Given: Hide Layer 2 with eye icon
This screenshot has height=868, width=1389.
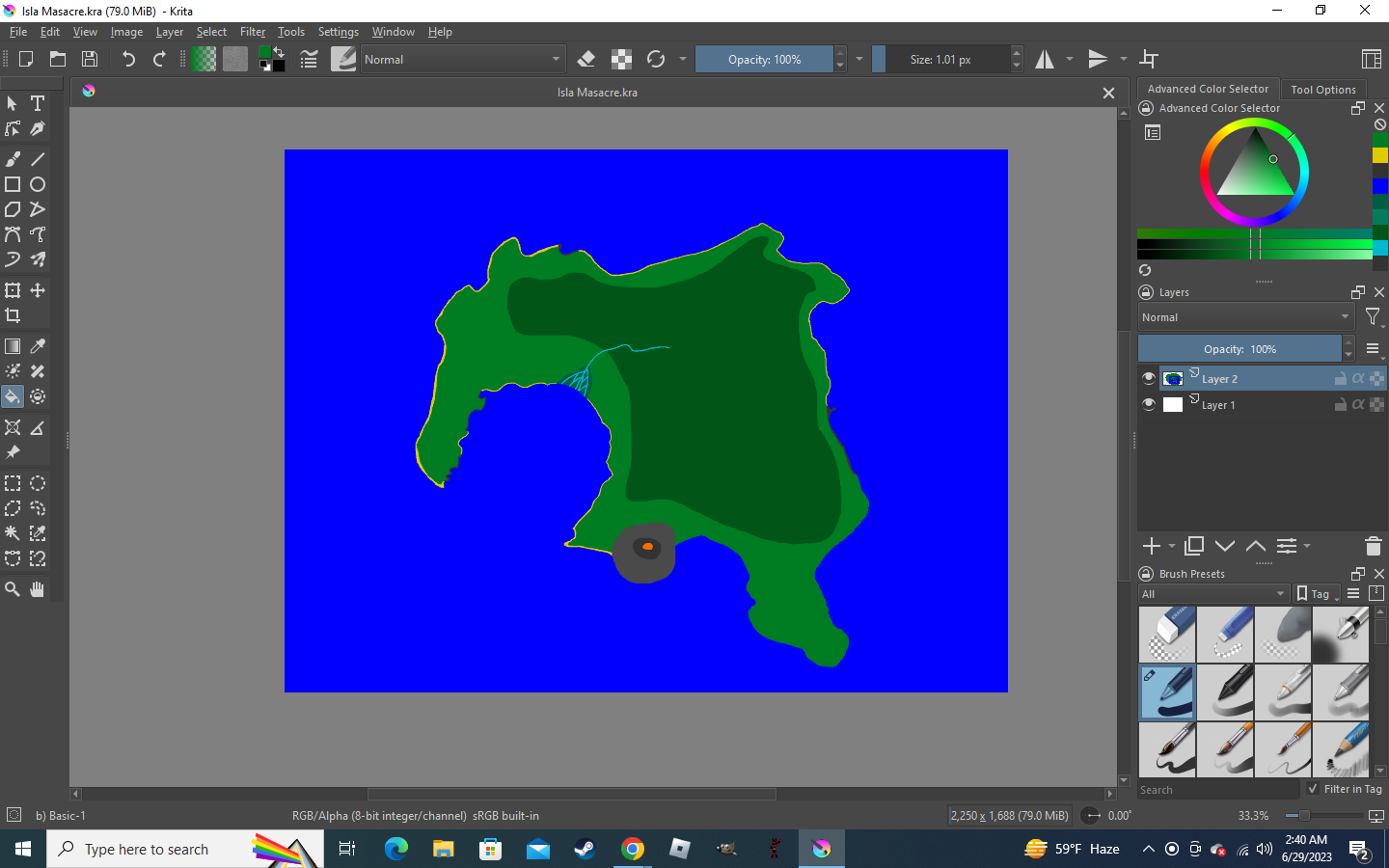Looking at the screenshot, I should click(1149, 378).
